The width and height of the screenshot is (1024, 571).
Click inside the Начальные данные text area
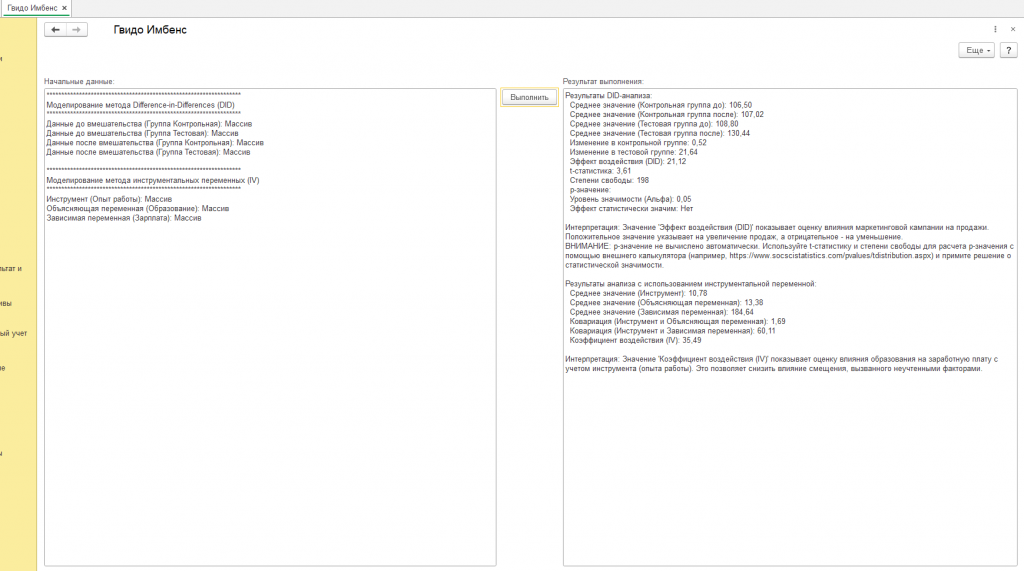270,327
